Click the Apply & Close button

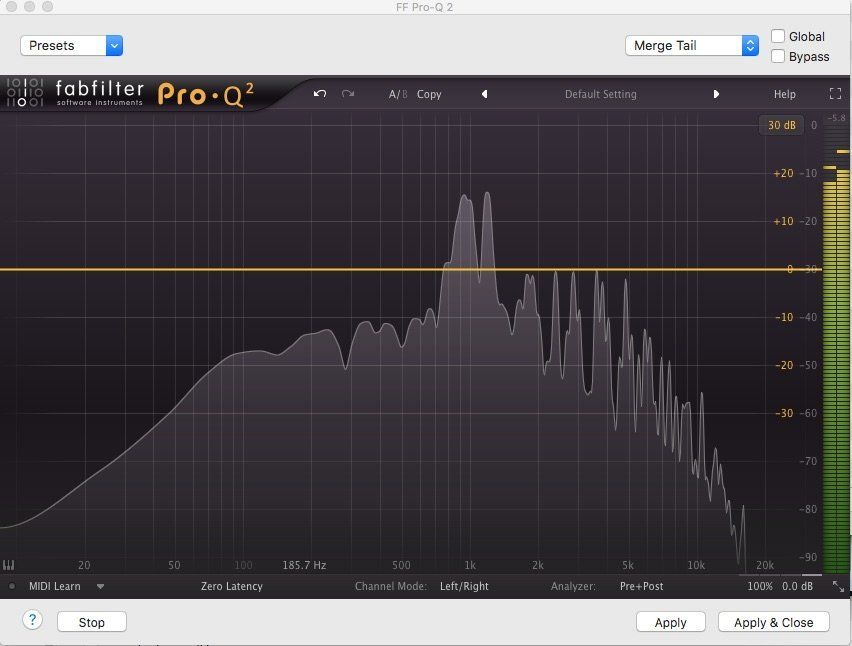coord(773,622)
